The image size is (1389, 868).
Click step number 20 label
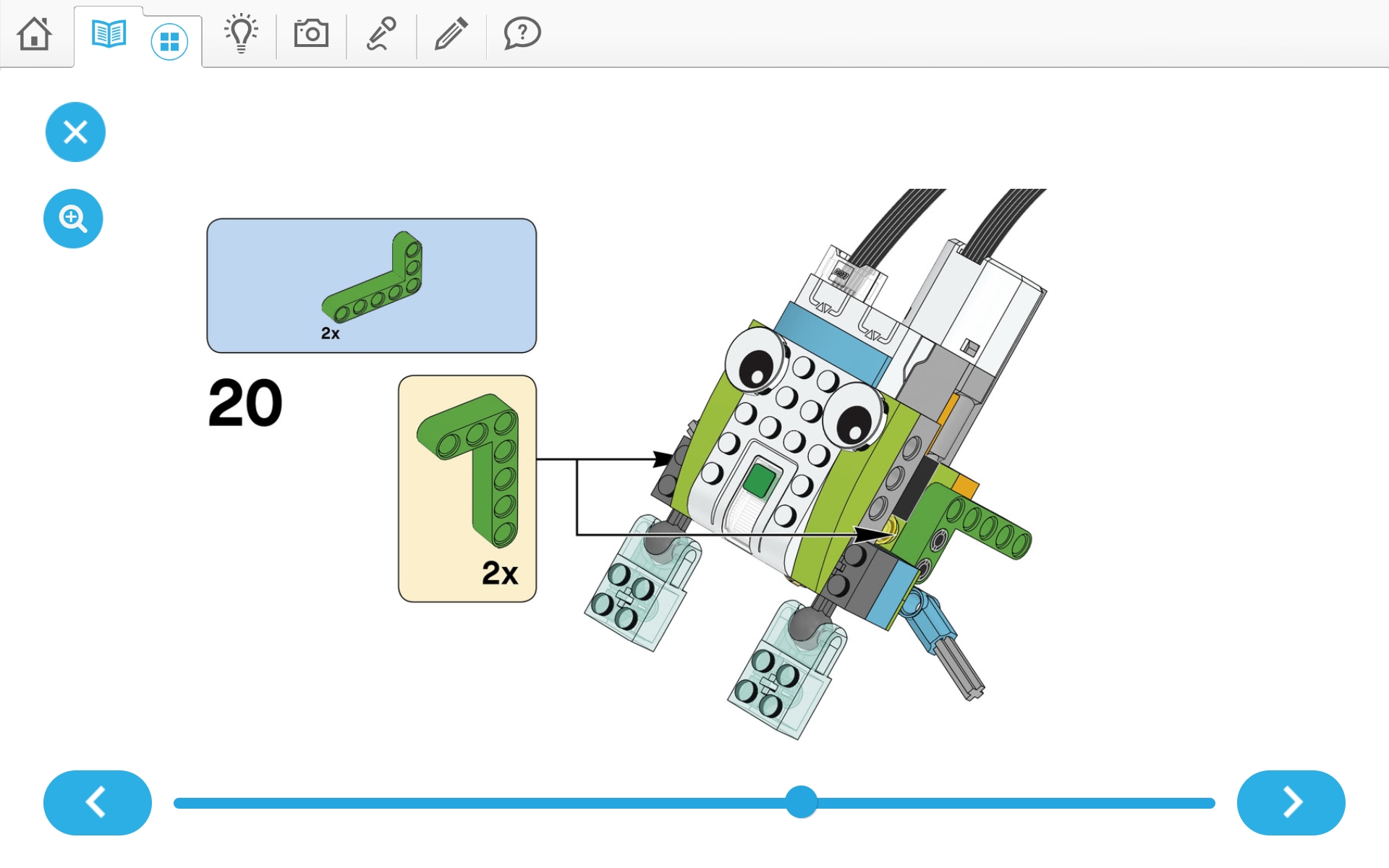click(x=245, y=403)
